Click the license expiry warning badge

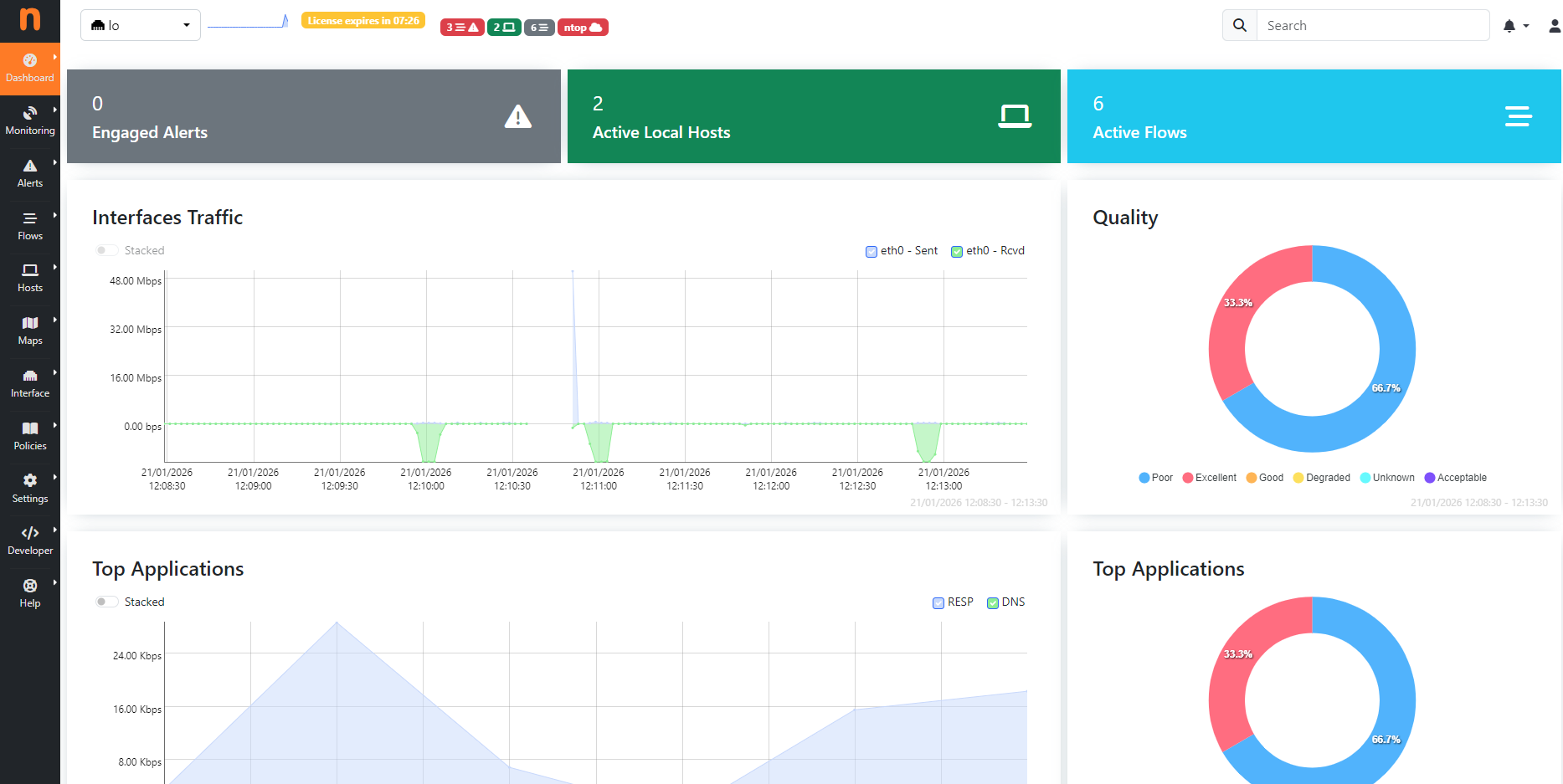click(x=362, y=21)
